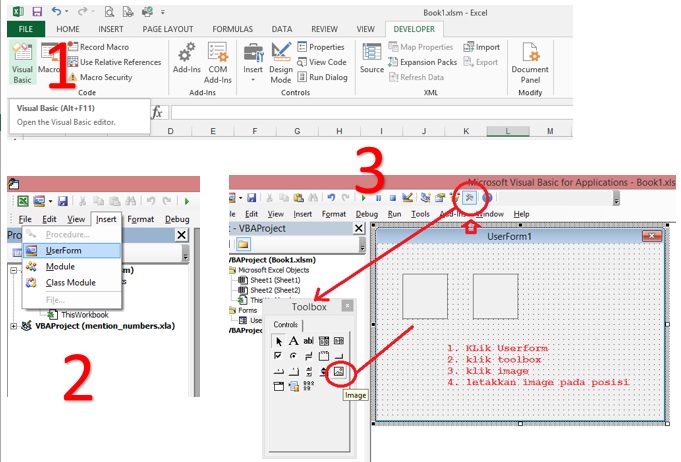Click into the Excel formula bar
The height and width of the screenshot is (462, 681).
[371, 112]
